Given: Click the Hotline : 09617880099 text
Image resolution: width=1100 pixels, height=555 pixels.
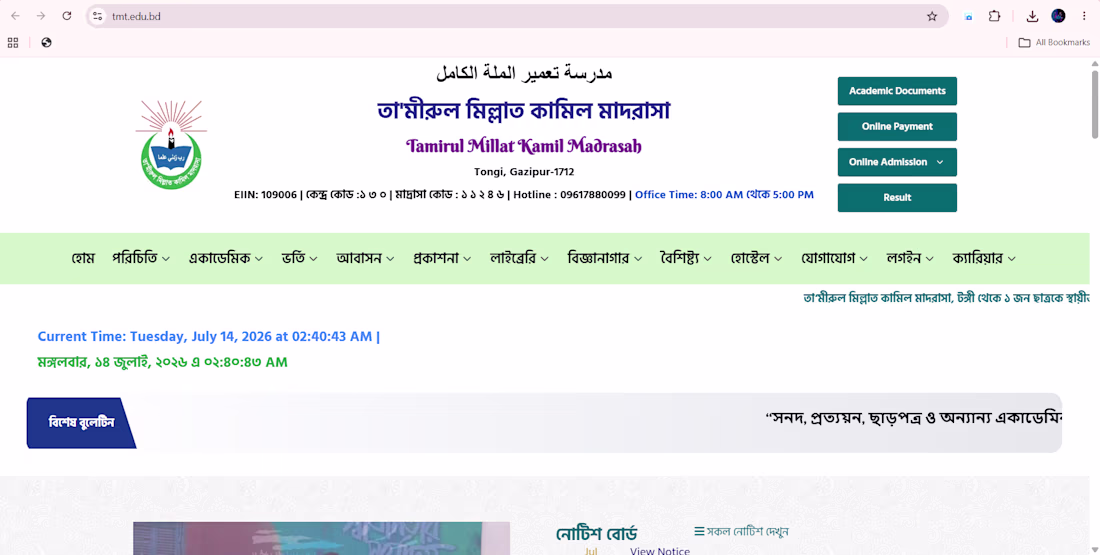Looking at the screenshot, I should [569, 194].
